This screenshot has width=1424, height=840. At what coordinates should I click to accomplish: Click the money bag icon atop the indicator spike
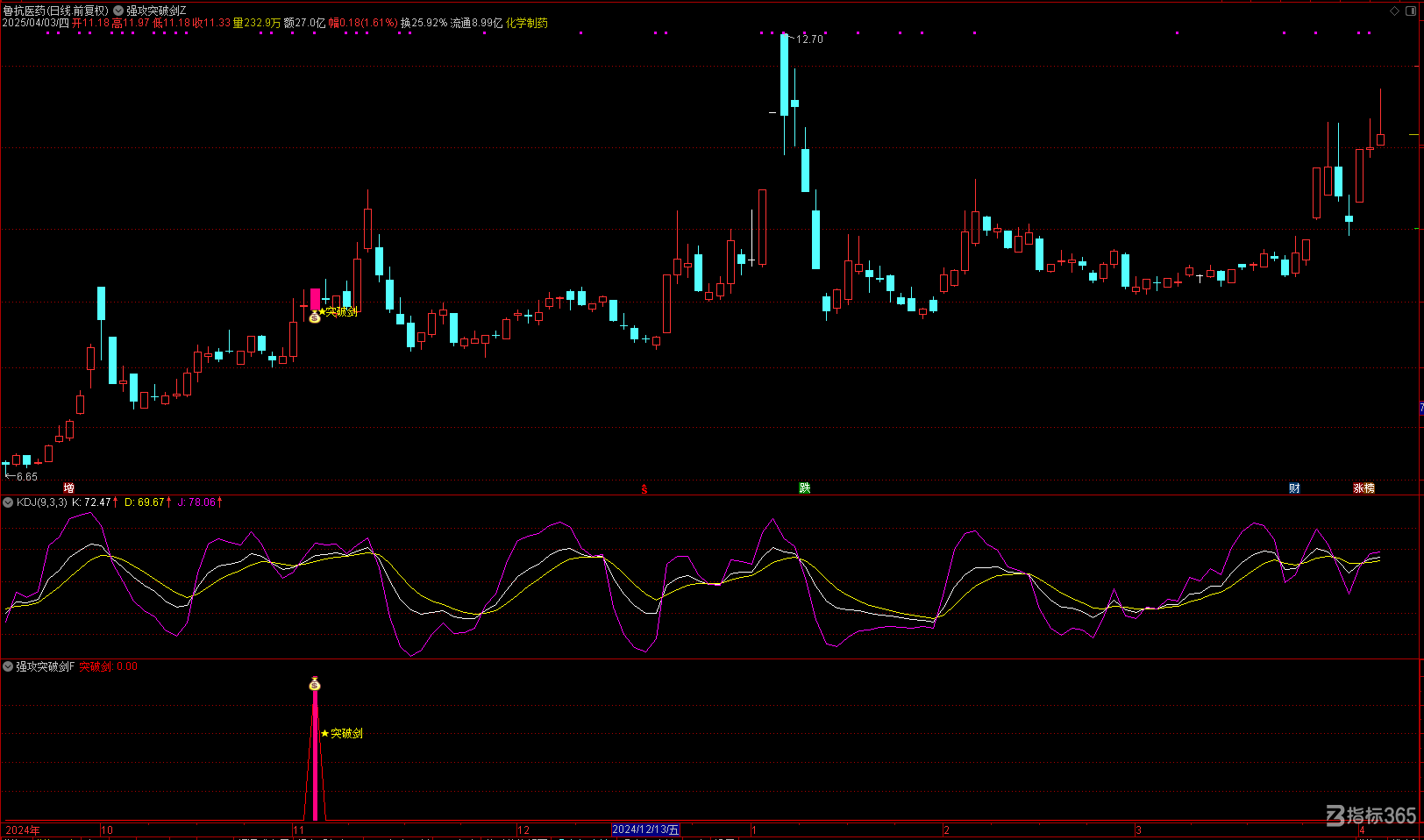(315, 684)
